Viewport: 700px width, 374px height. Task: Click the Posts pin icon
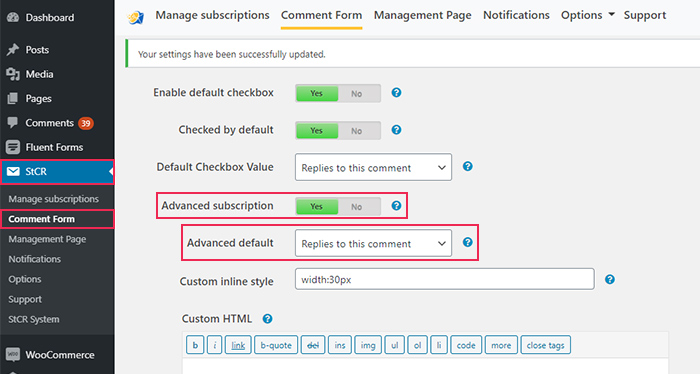point(13,50)
